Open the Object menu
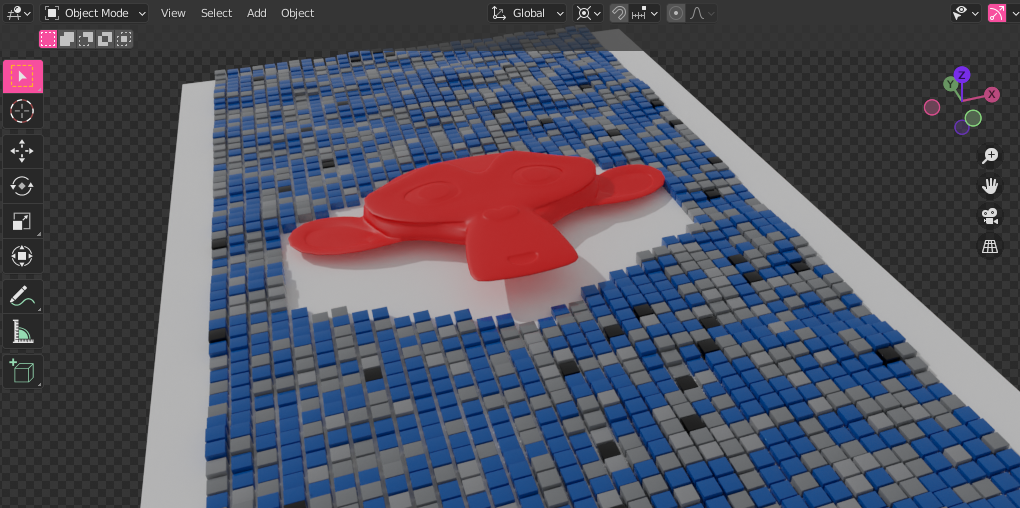The image size is (1020, 508). (298, 13)
